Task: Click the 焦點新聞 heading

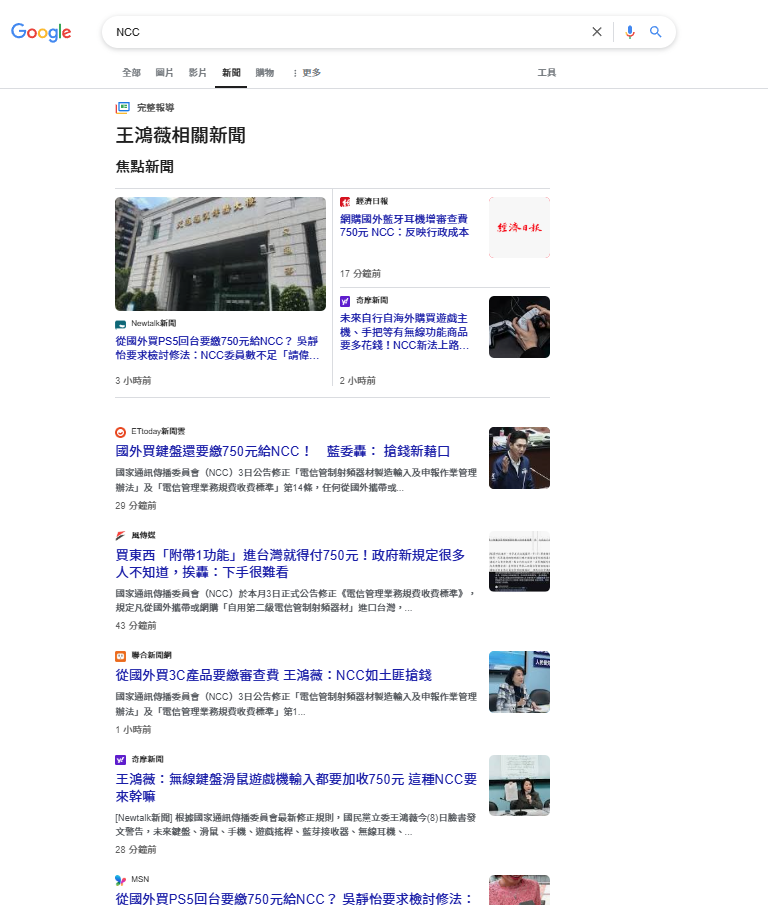Action: click(145, 167)
